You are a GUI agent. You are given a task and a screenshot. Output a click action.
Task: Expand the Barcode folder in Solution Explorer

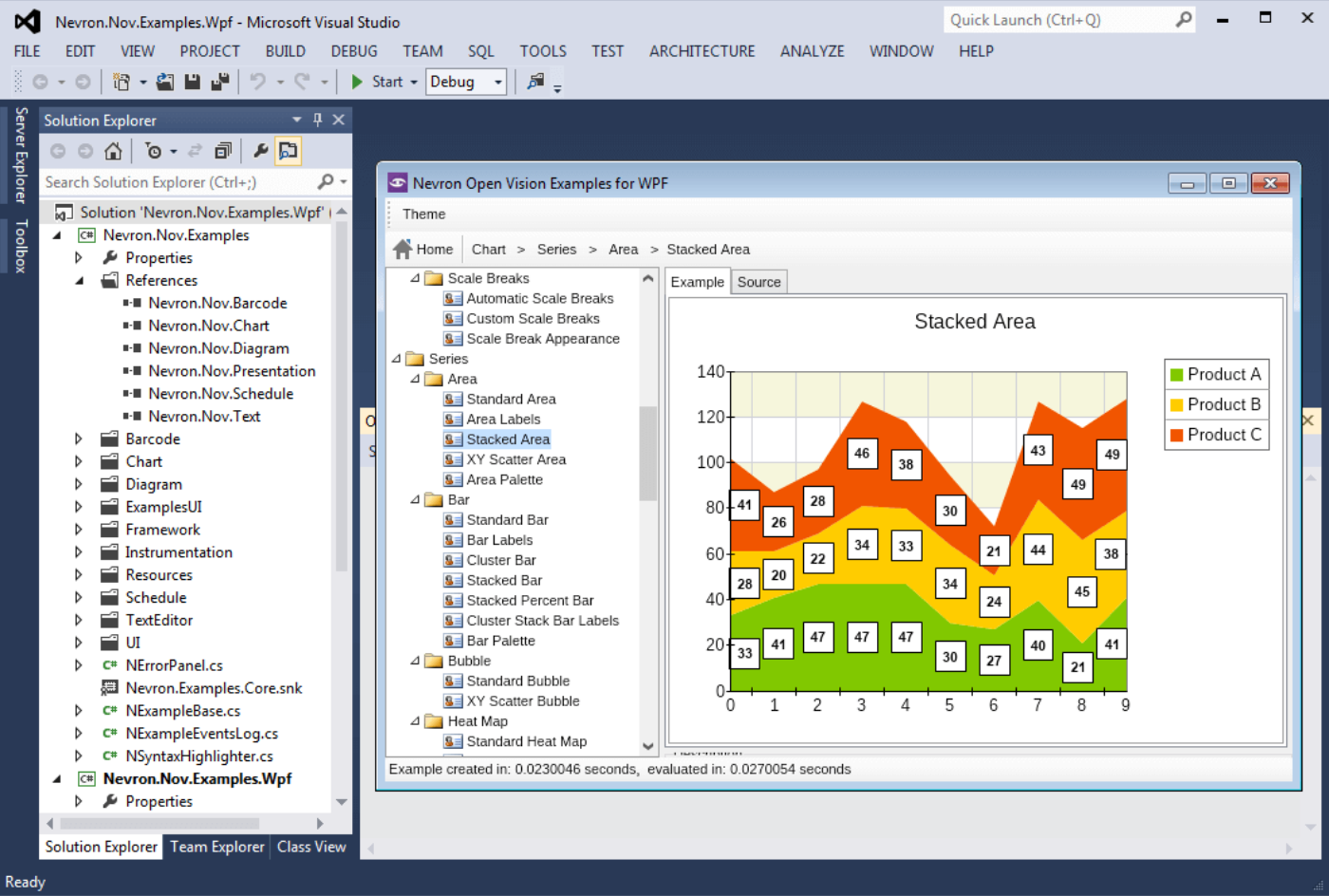point(79,439)
